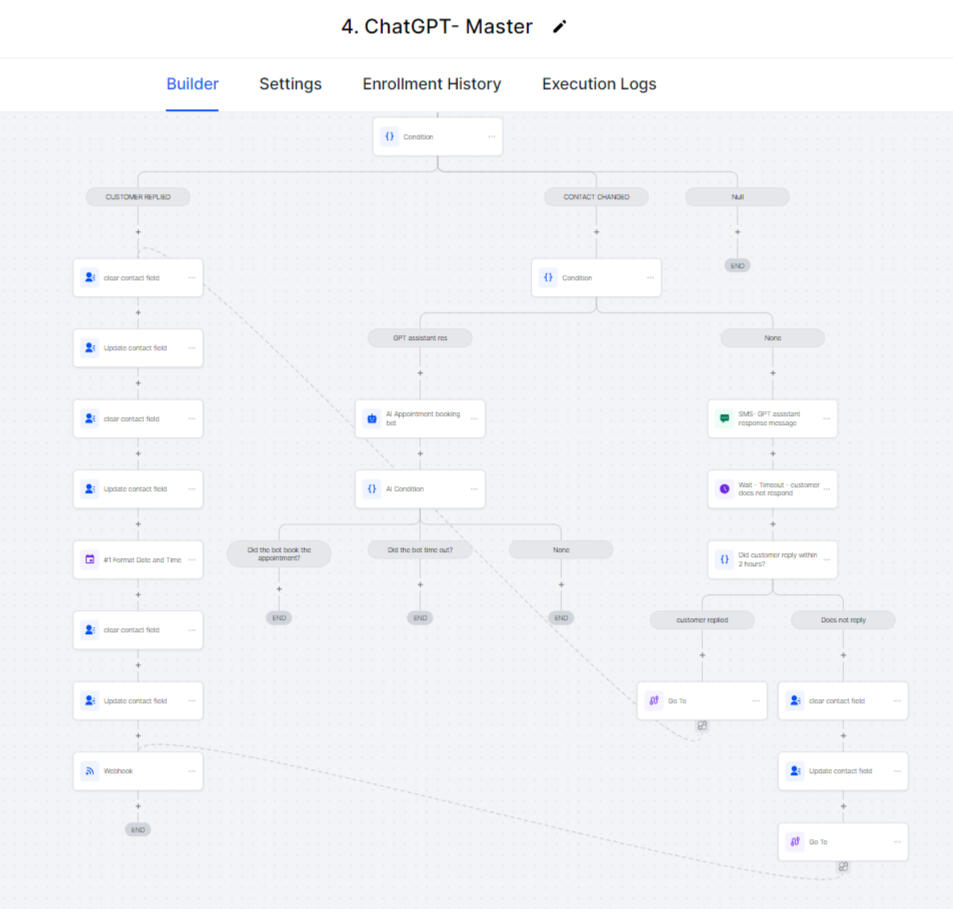Open the three-dot menu on the topmost Condition node
Viewport: 953px width, 909px height.
pyautogui.click(x=492, y=137)
